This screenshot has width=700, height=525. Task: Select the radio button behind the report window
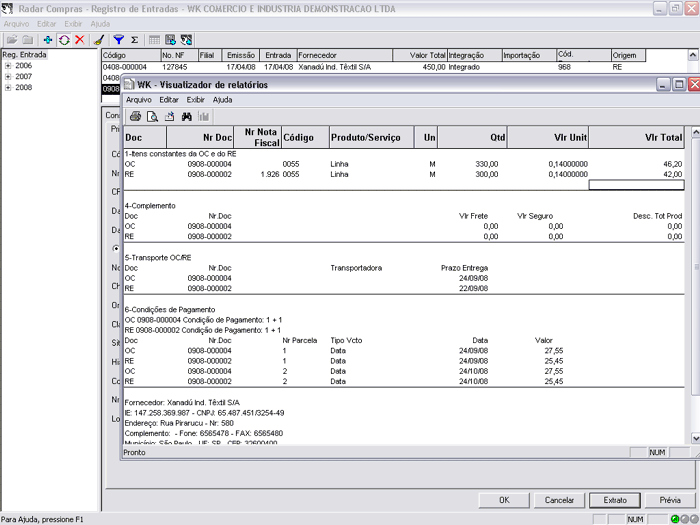click(116, 249)
